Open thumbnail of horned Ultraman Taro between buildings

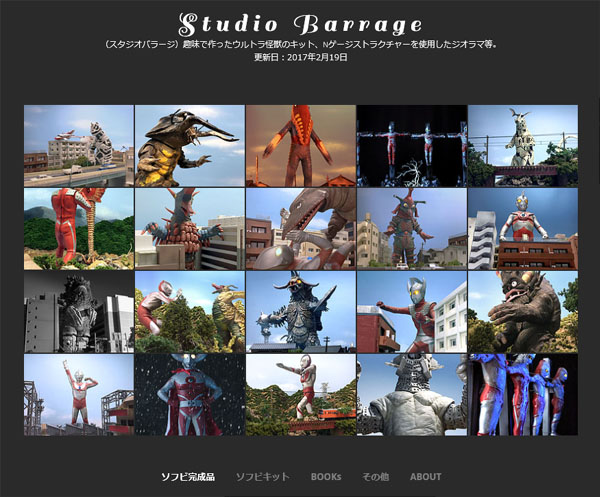[x=412, y=312]
